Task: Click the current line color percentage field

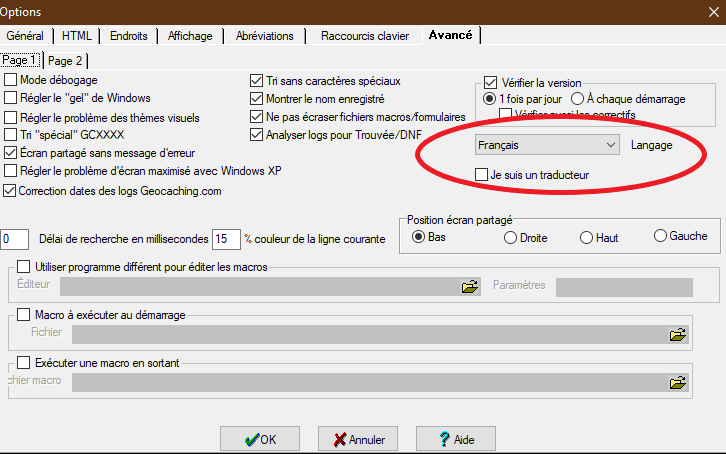Action: pyautogui.click(x=226, y=239)
